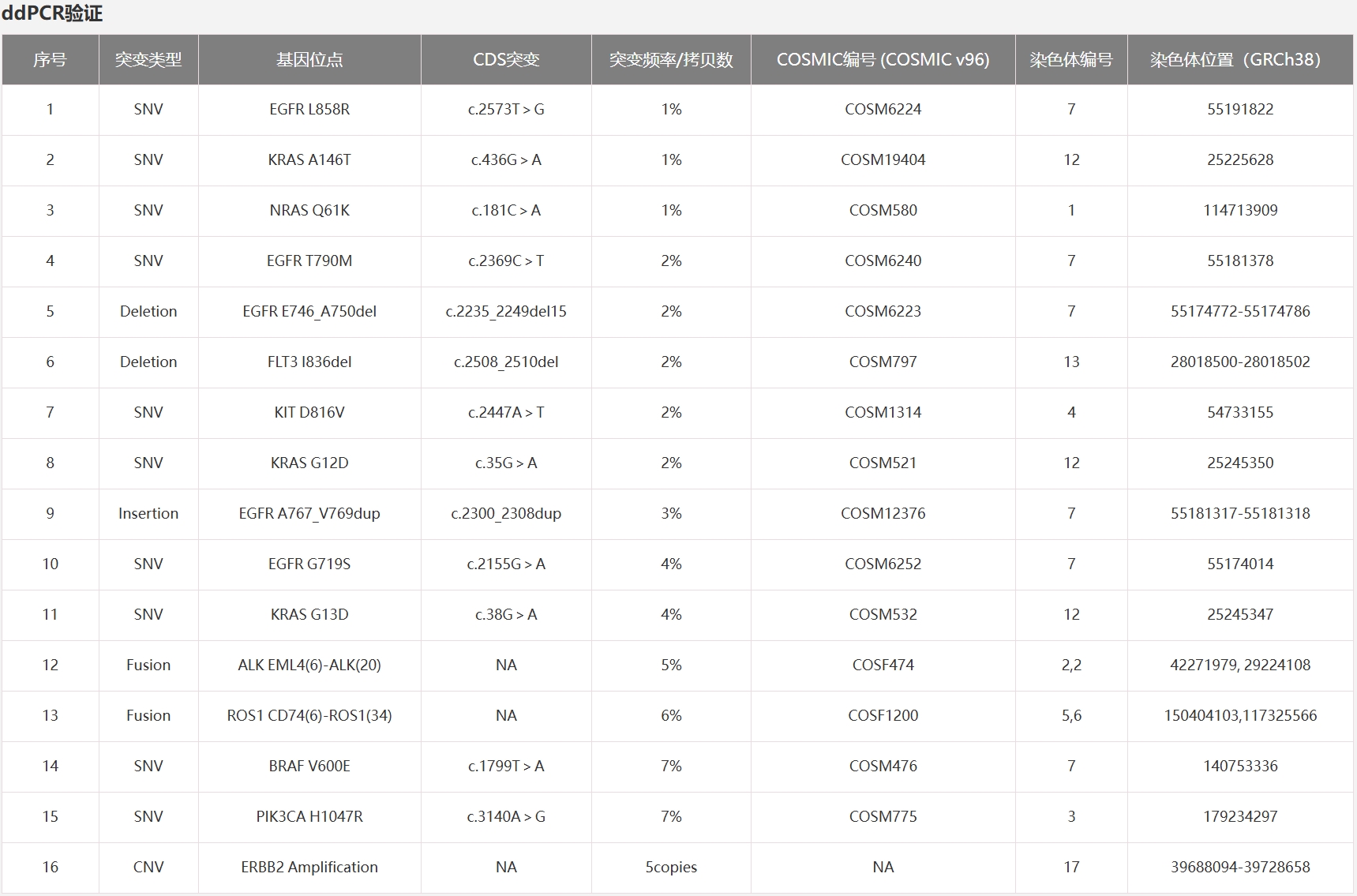Select the EGFR T790M cell
1357x896 pixels.
click(x=309, y=261)
